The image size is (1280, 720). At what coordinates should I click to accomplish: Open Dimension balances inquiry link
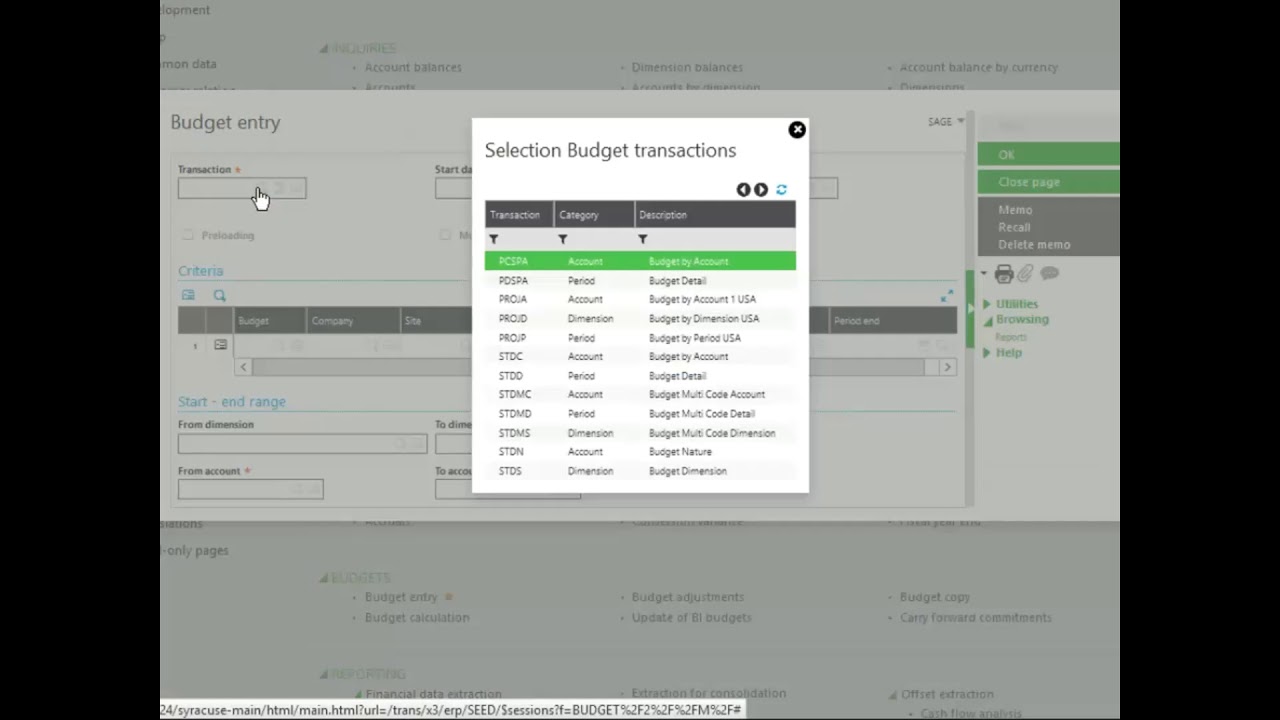pyautogui.click(x=687, y=68)
